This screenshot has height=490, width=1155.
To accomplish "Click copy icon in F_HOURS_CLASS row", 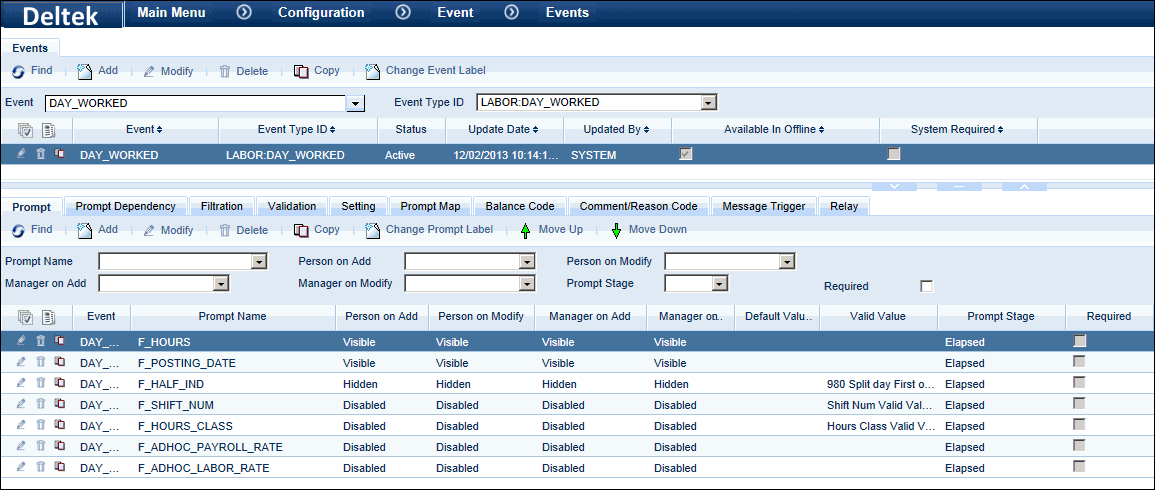I will (x=60, y=426).
